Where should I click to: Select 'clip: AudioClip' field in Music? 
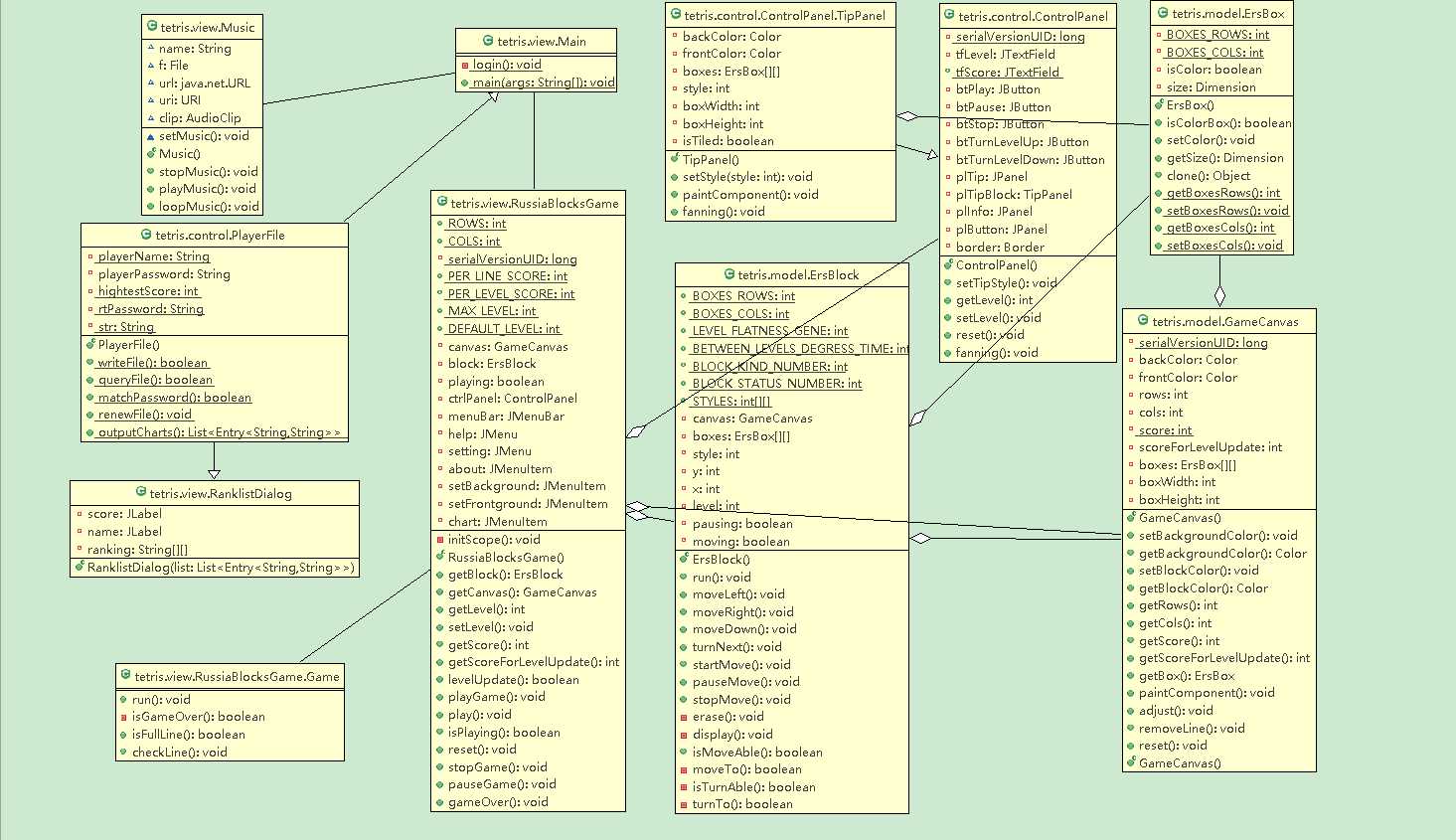coord(200,117)
